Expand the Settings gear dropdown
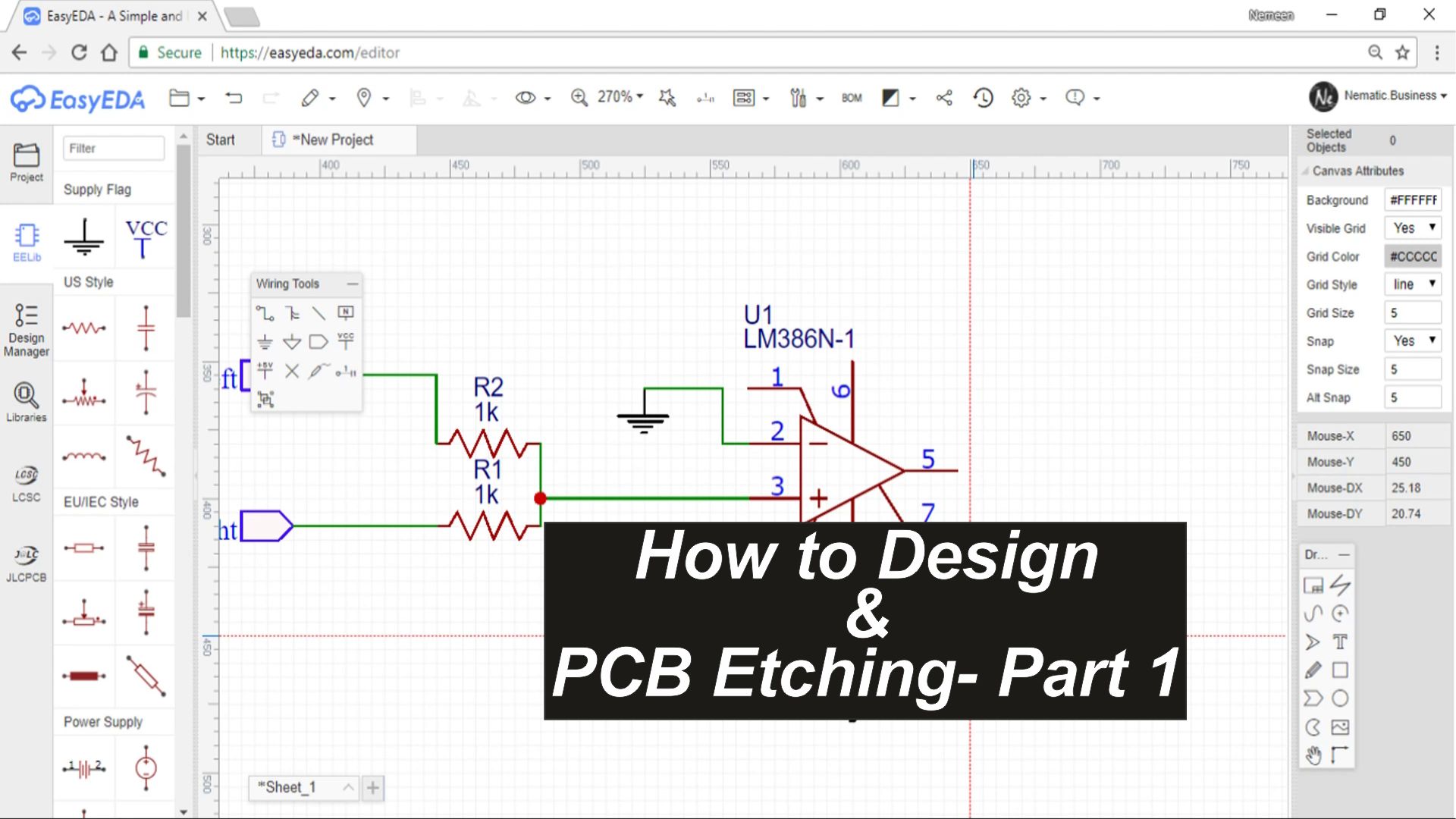This screenshot has width=1456, height=819. (1029, 98)
